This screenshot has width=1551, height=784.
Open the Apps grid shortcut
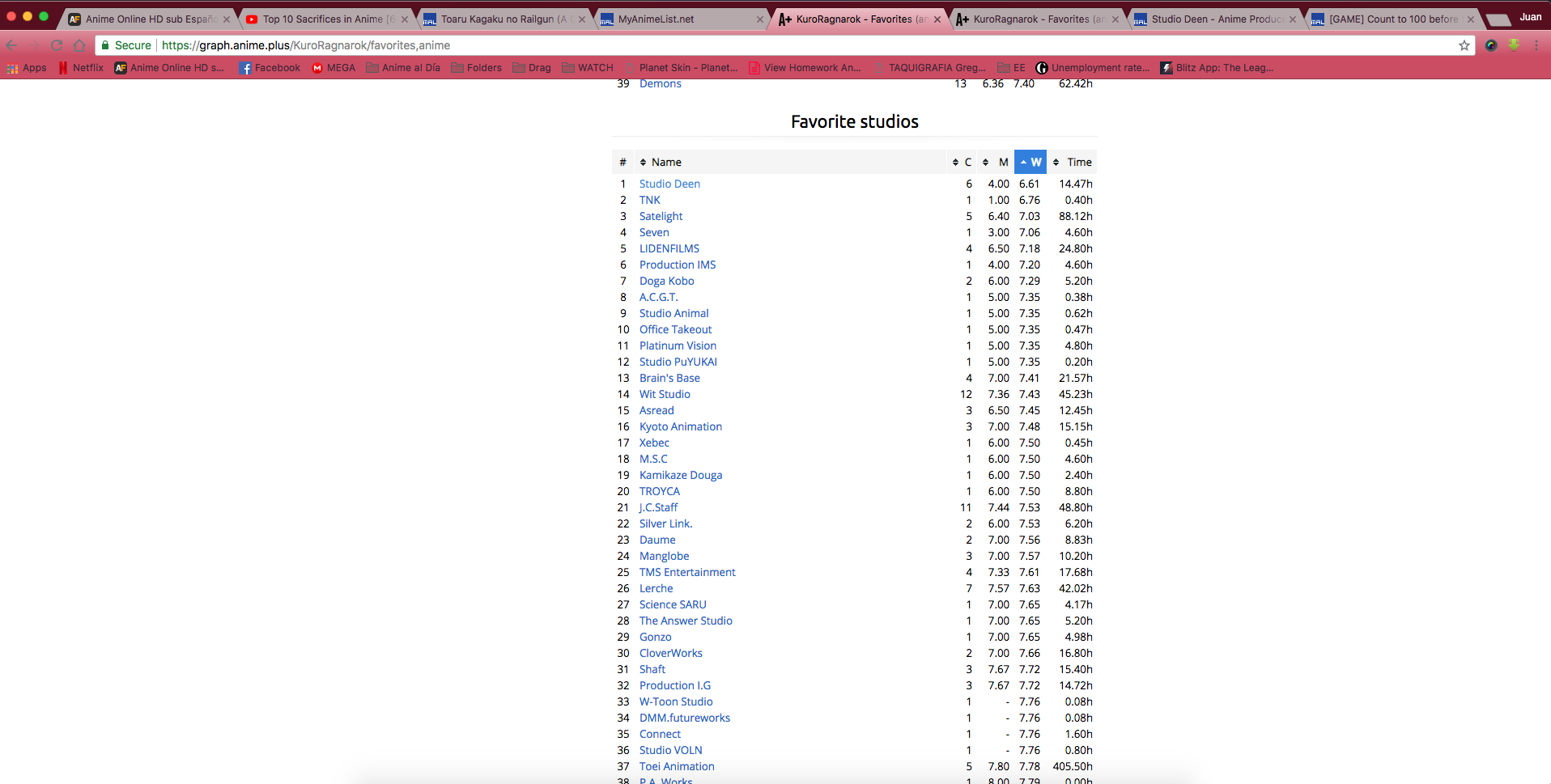click(27, 68)
